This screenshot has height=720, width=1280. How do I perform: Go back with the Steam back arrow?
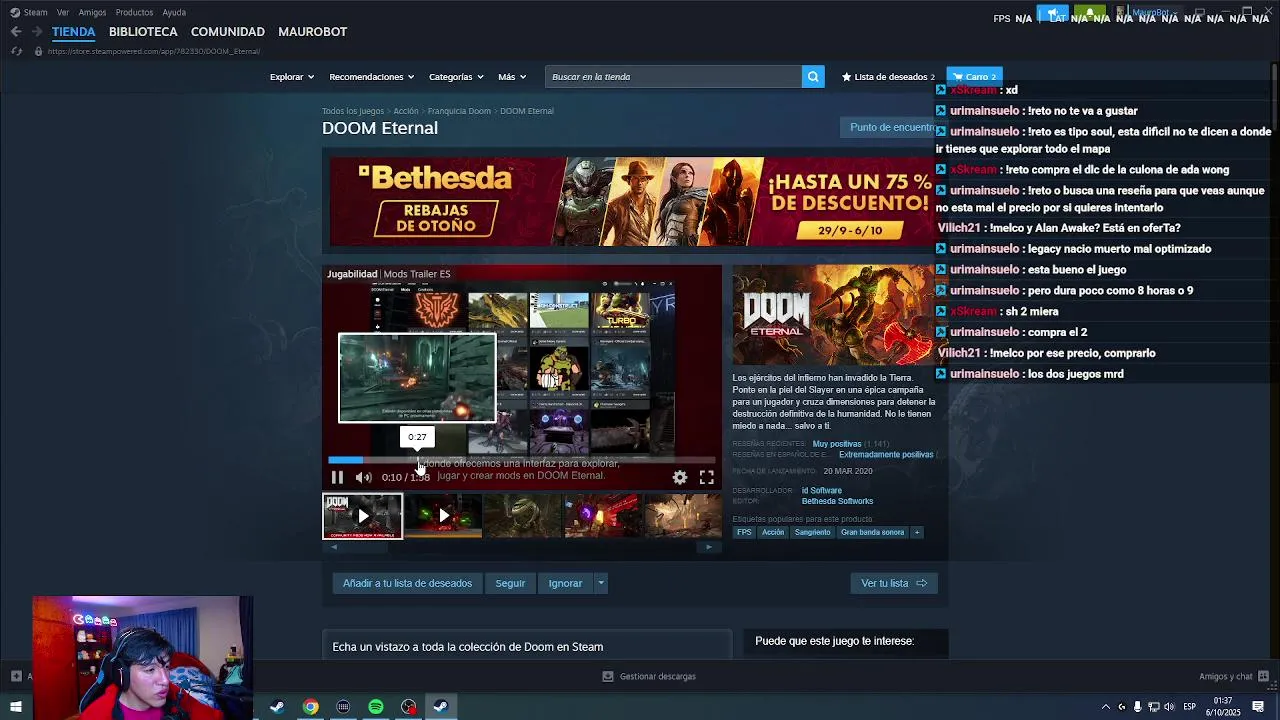(x=16, y=32)
